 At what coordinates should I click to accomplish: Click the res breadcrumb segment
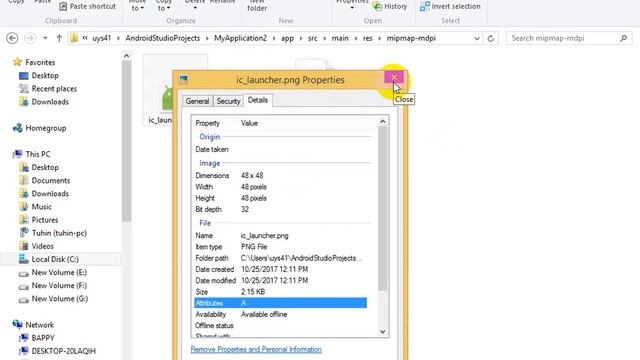point(368,38)
